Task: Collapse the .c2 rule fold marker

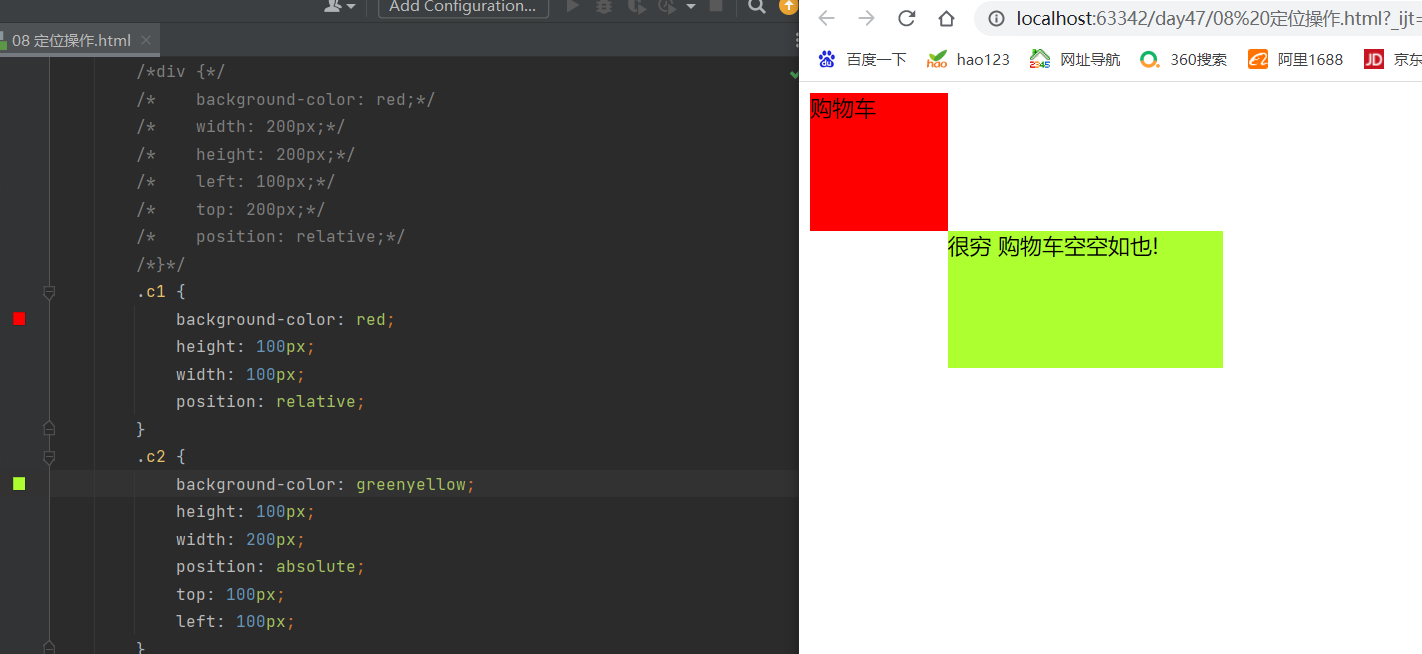Action: pos(49,457)
